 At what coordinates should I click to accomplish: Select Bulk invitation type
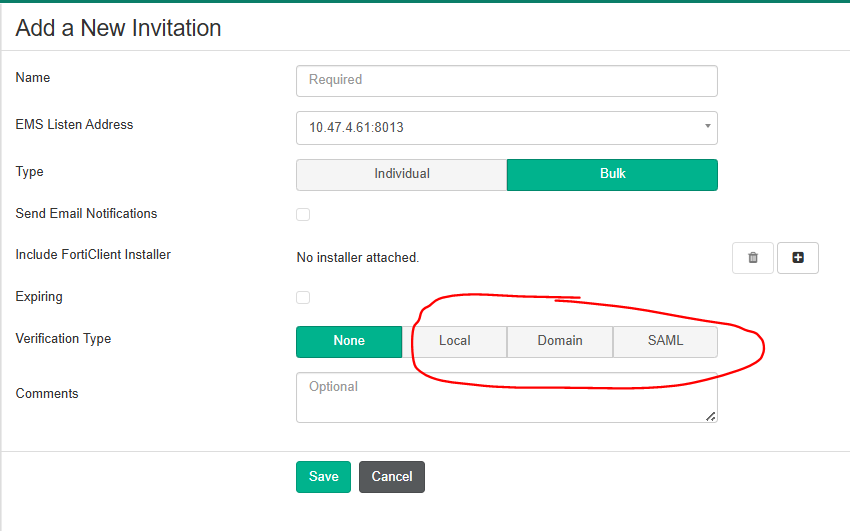click(613, 174)
